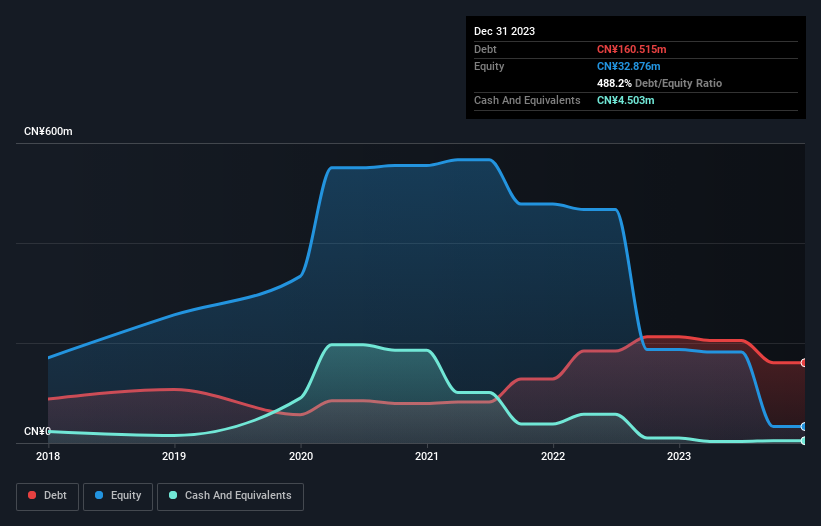Click the 2023 x-axis label

tap(679, 456)
